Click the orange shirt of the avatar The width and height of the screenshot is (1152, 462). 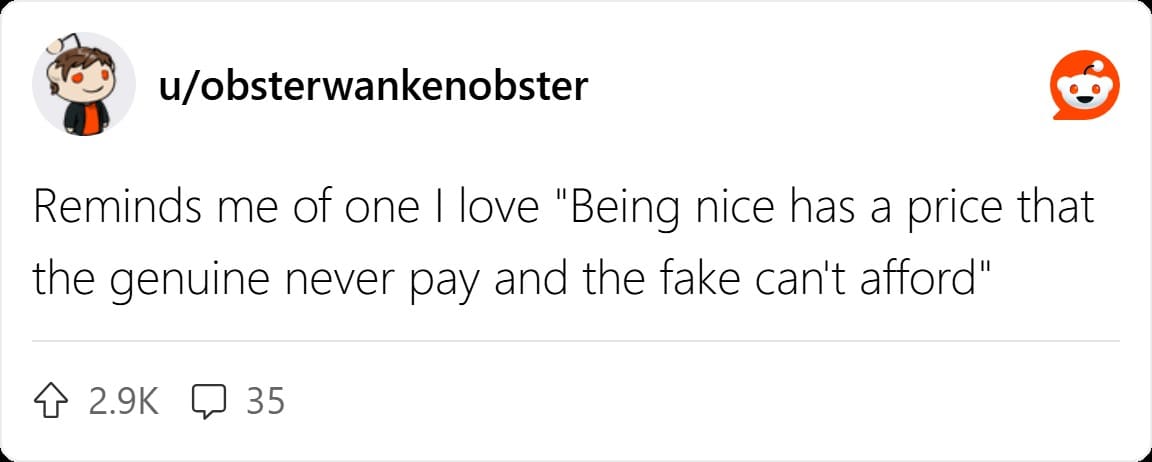91,120
